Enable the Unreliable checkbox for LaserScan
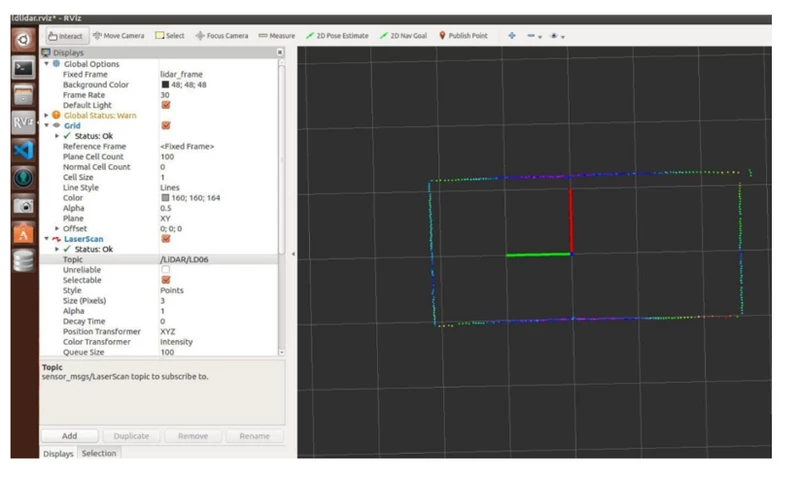The width and height of the screenshot is (800, 477). click(x=166, y=270)
